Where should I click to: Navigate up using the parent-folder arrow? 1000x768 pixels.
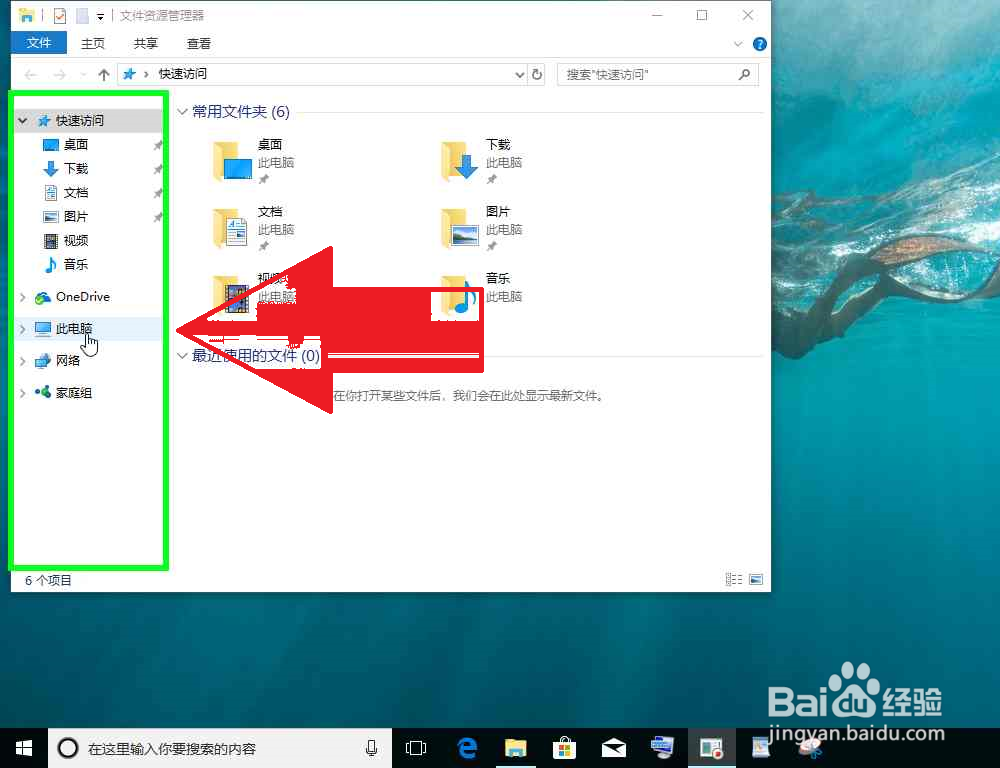(x=104, y=74)
